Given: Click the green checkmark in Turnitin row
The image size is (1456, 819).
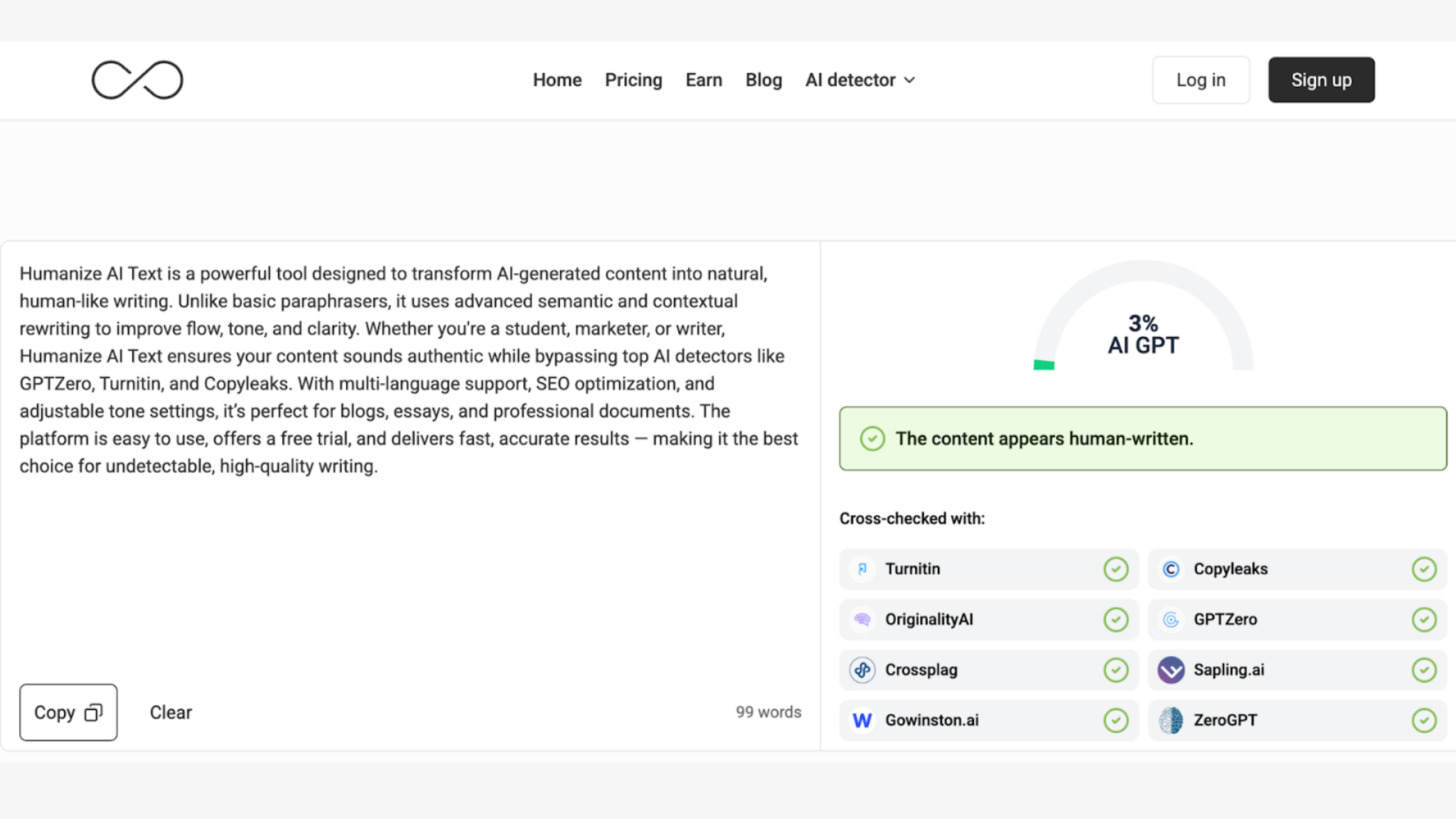Looking at the screenshot, I should 1115,569.
